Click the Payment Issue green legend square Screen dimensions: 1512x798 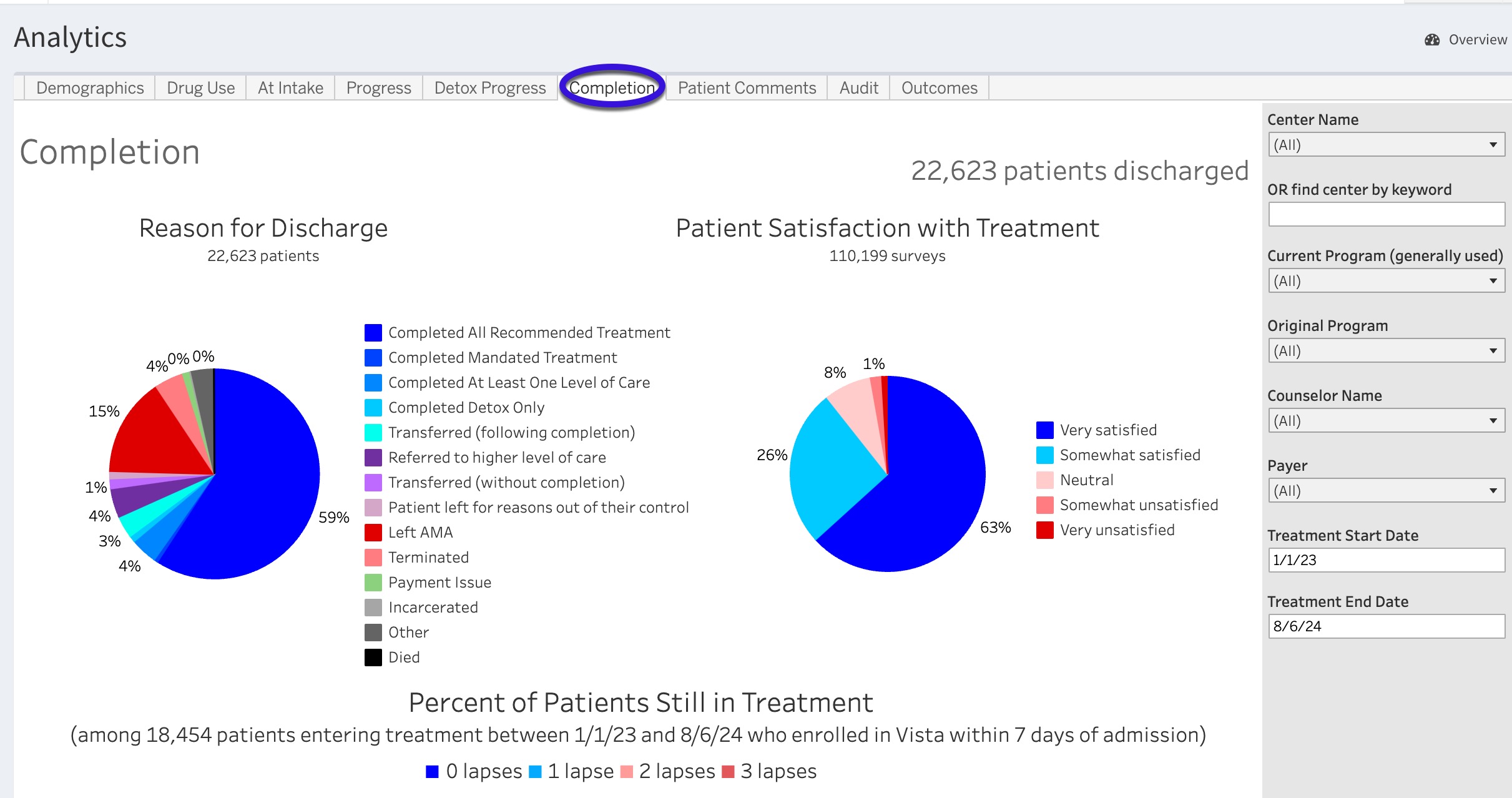373,583
